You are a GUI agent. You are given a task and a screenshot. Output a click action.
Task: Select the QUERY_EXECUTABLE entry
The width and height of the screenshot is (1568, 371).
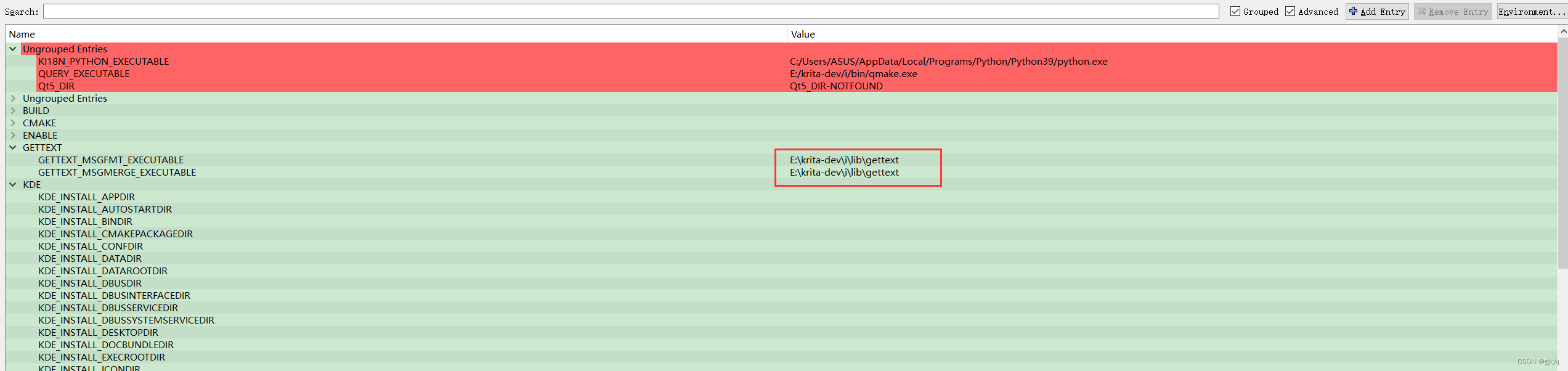[x=84, y=73]
